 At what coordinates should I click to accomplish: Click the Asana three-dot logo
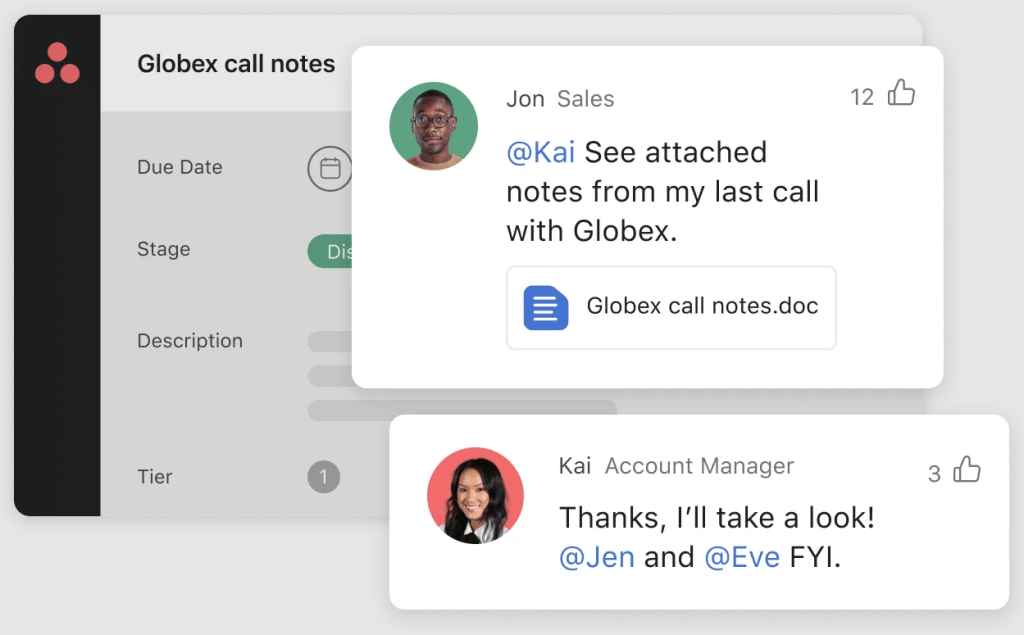pos(57,63)
